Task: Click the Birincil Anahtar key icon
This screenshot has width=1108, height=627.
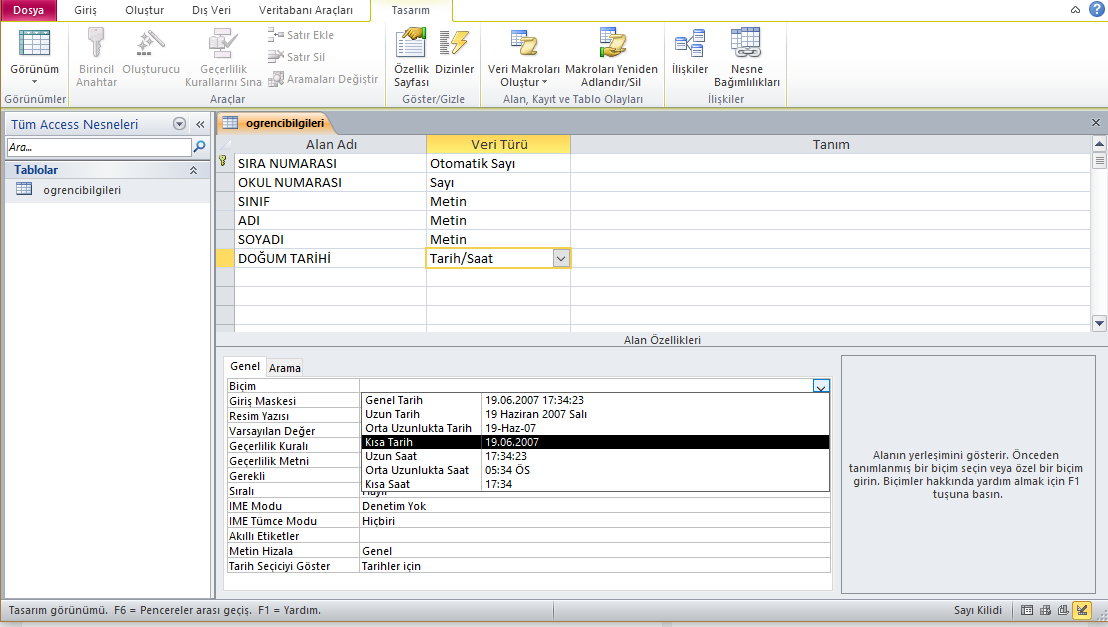Action: 96,44
